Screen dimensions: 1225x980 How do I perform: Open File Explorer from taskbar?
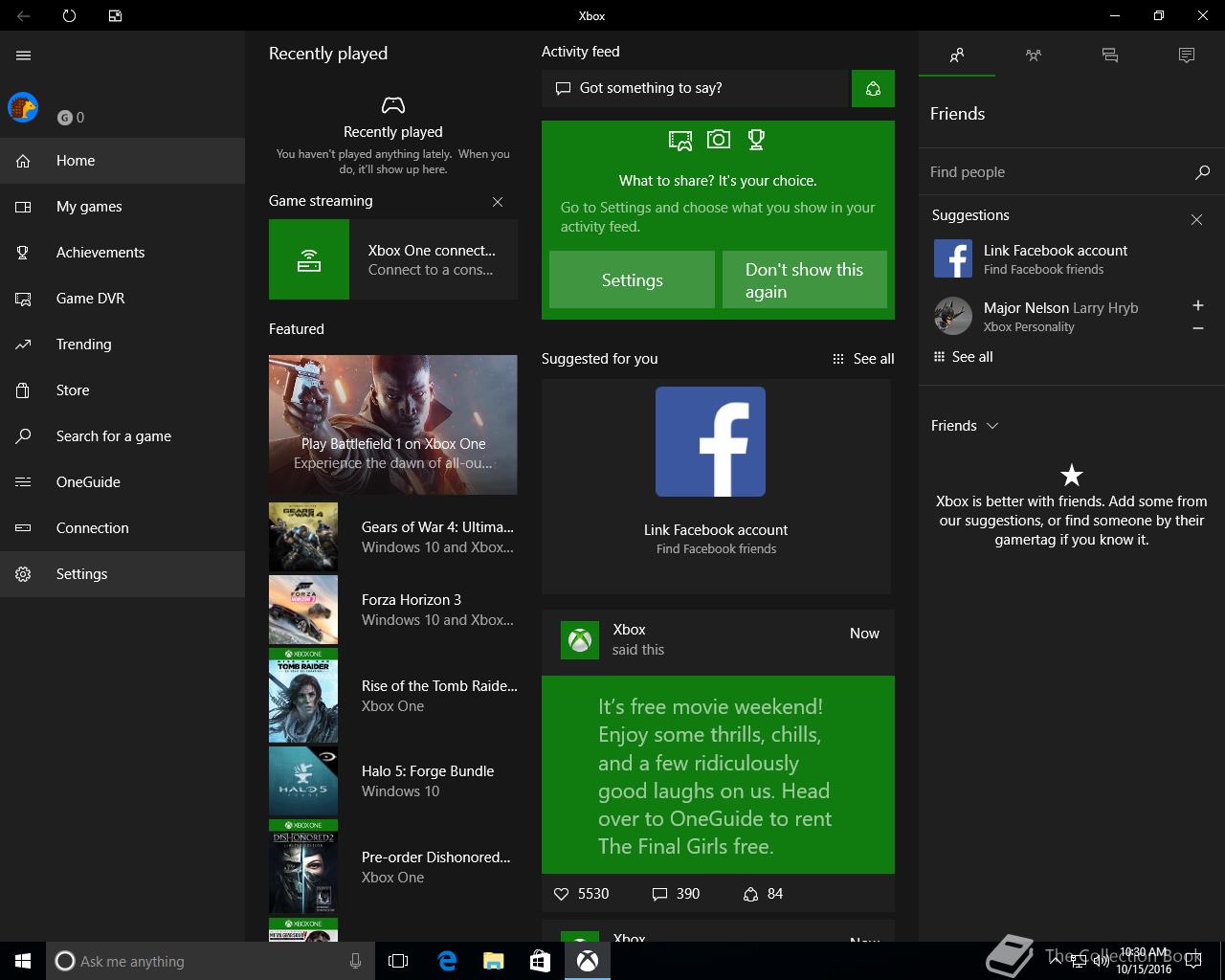[494, 961]
